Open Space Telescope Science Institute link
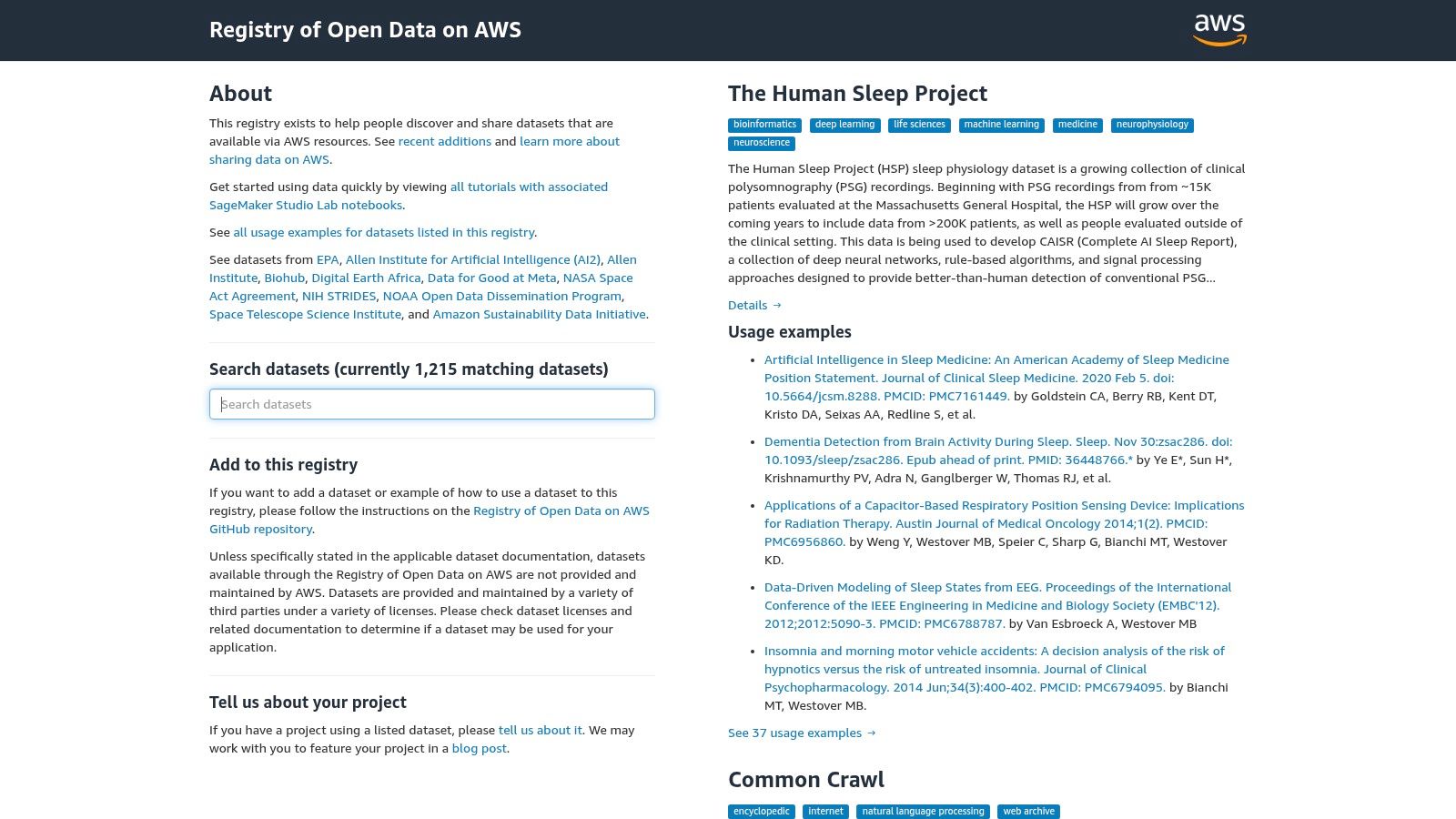This screenshot has height=819, width=1456. 305,314
